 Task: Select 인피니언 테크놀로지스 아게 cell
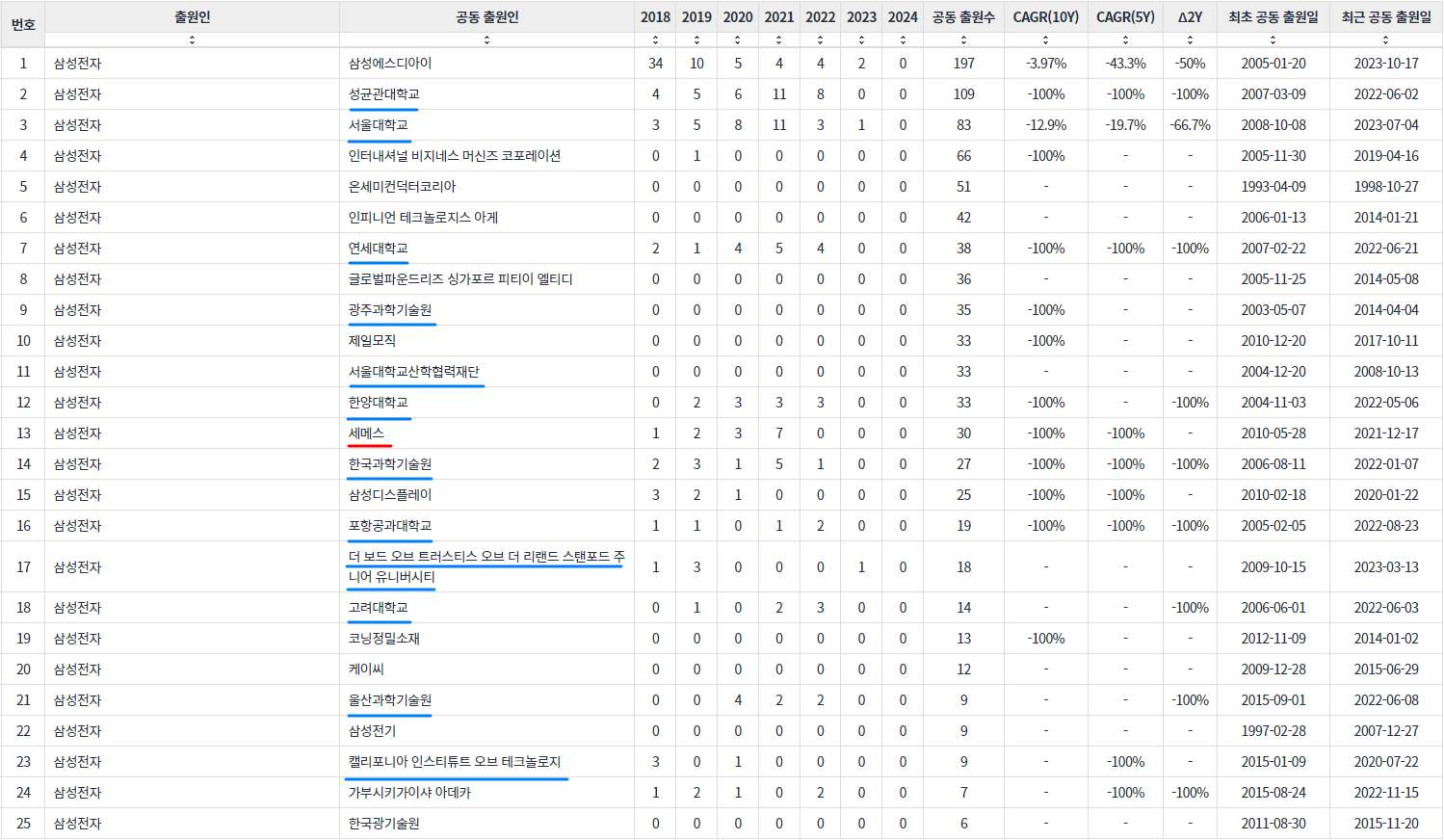click(486, 218)
